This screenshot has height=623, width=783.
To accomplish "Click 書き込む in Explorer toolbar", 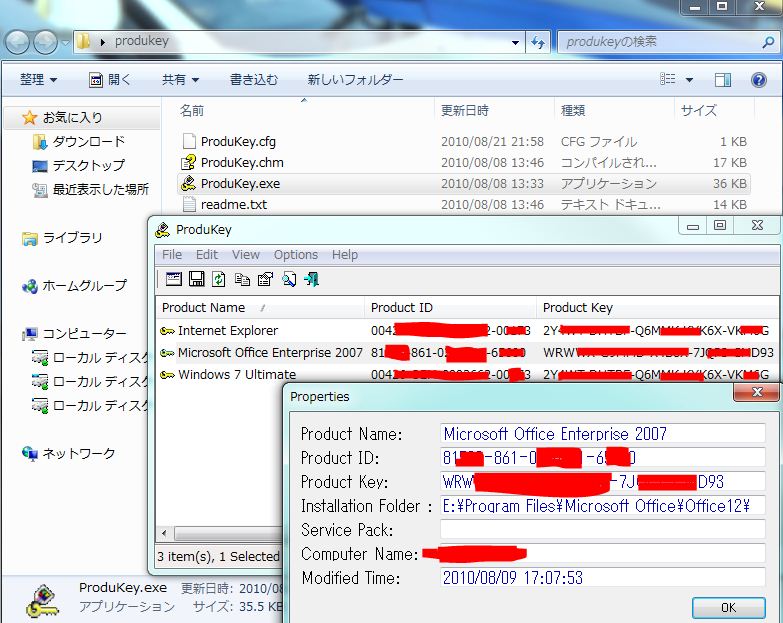I will click(253, 79).
